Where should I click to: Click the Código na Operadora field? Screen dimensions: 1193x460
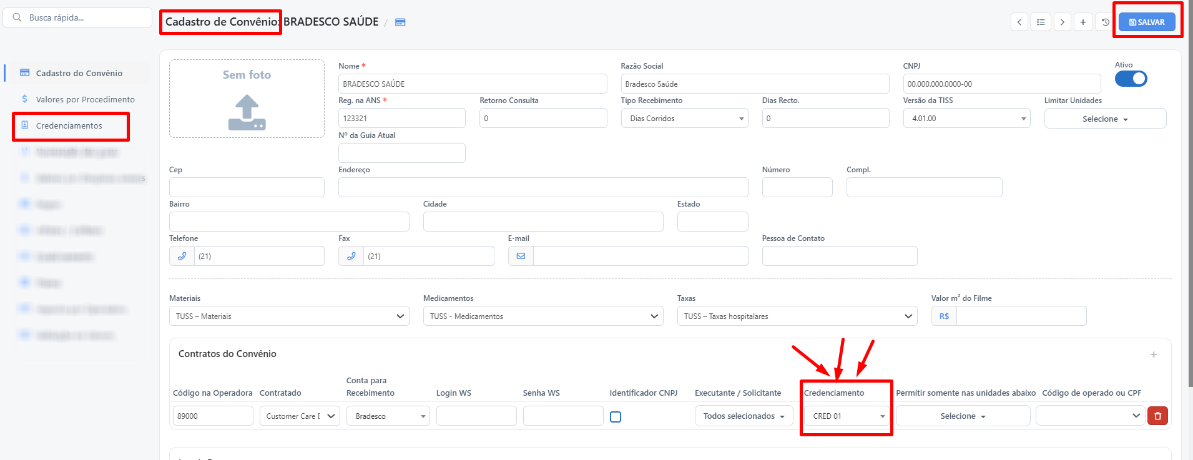215,416
